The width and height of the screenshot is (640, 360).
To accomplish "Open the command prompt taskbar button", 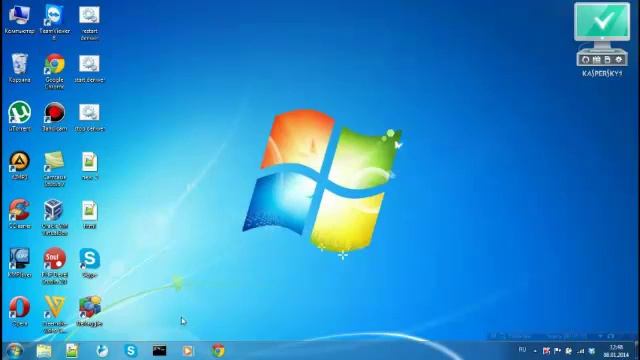I will click(160, 351).
